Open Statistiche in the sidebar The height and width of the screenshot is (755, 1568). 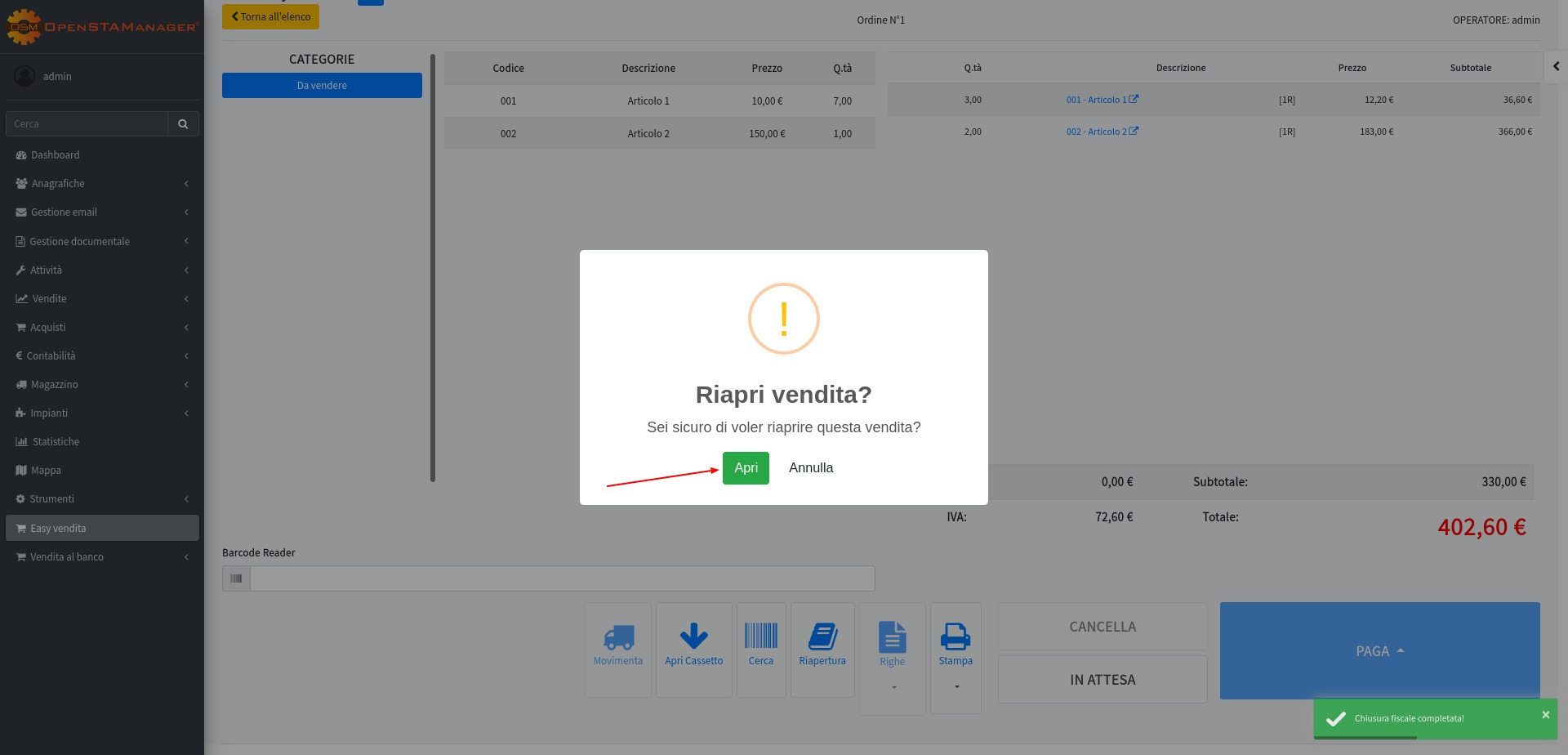(56, 442)
